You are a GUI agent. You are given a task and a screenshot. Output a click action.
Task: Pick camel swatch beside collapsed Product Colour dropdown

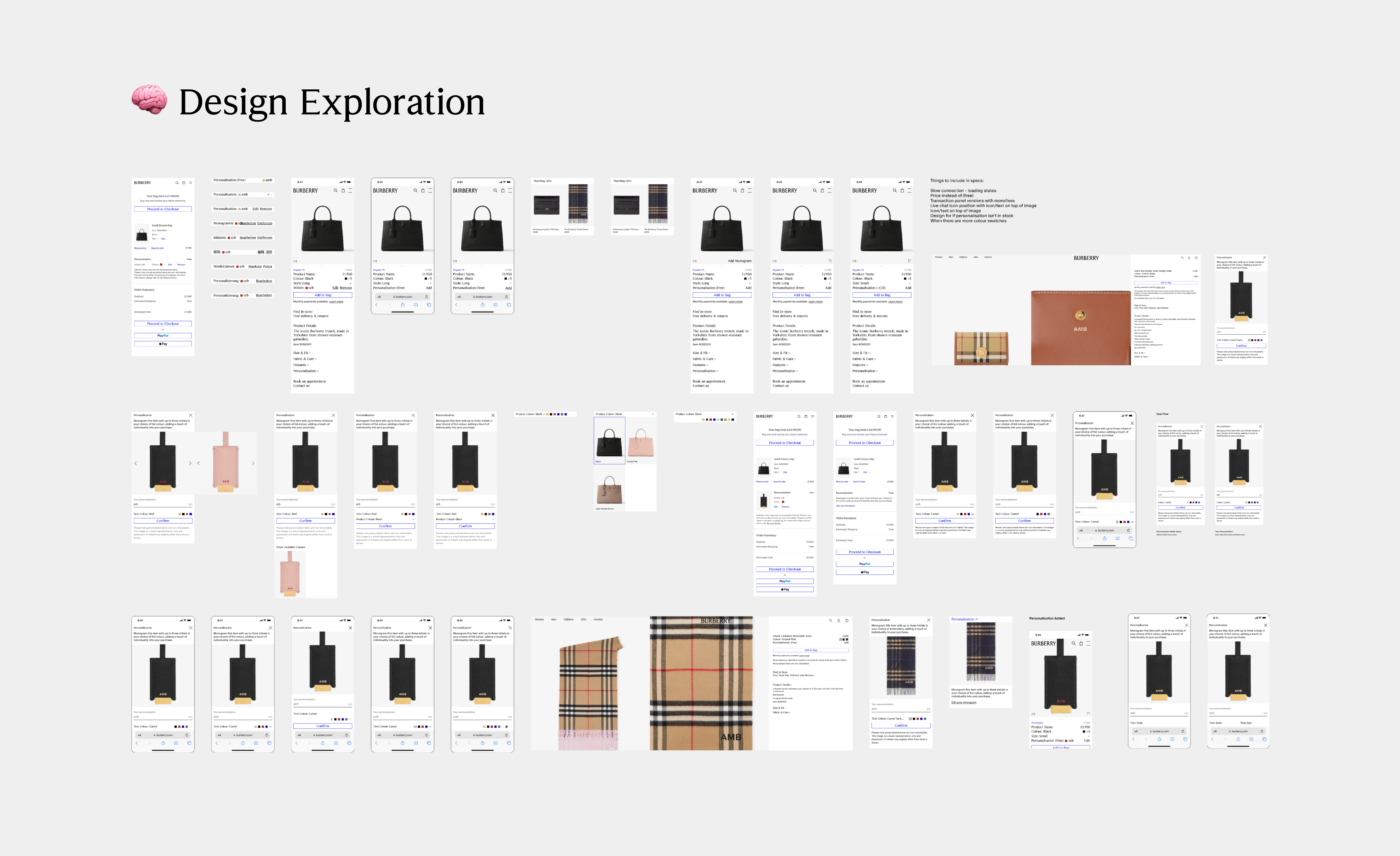pyautogui.click(x=547, y=414)
